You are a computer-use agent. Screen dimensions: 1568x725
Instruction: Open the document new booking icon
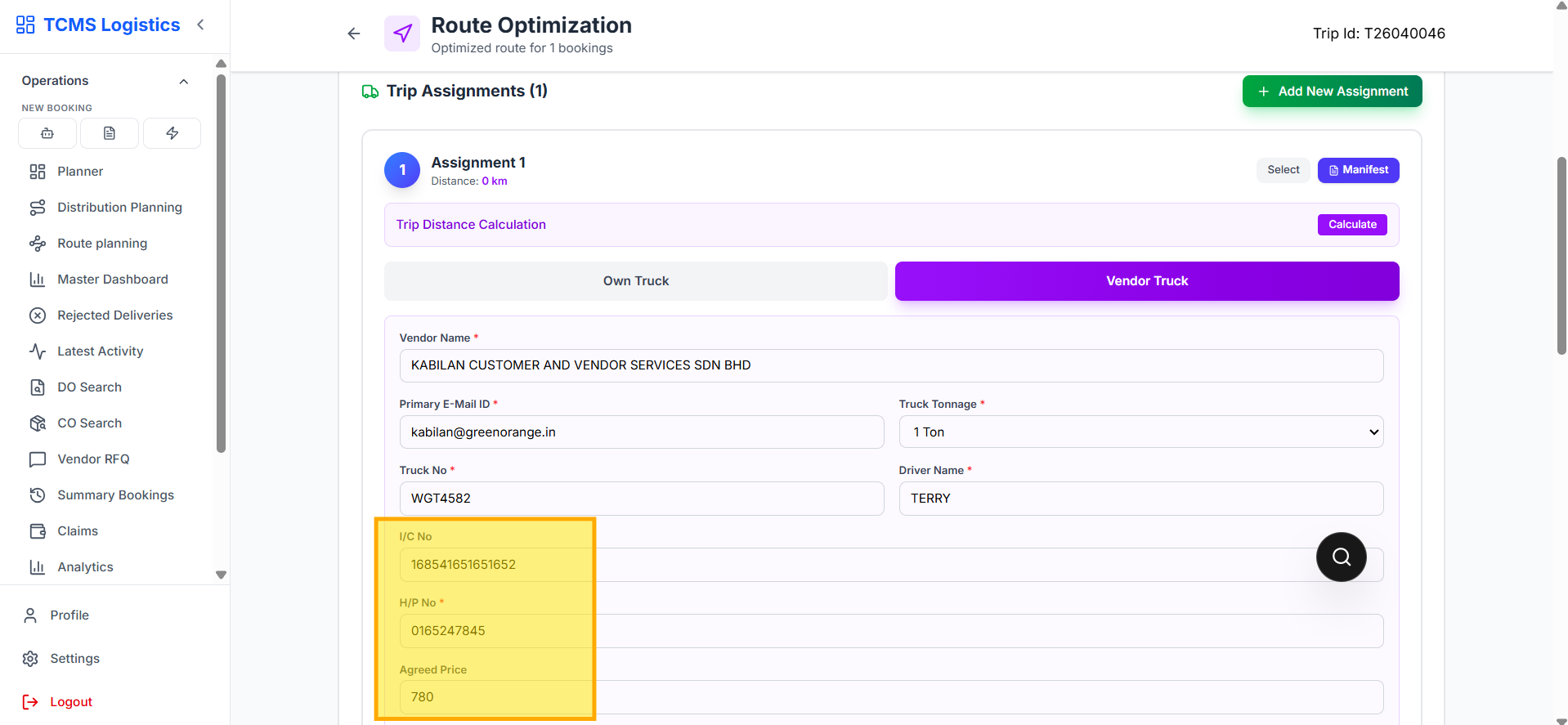click(x=110, y=133)
